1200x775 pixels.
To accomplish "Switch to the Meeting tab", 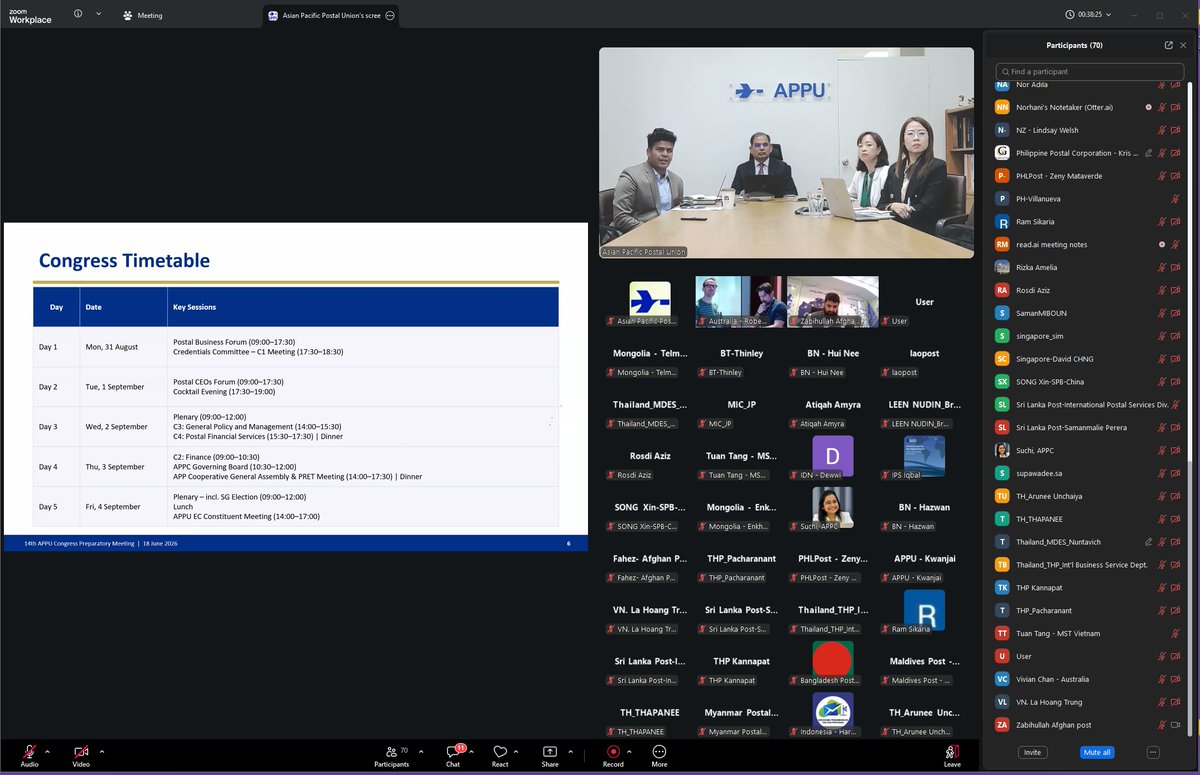I will tap(142, 15).
